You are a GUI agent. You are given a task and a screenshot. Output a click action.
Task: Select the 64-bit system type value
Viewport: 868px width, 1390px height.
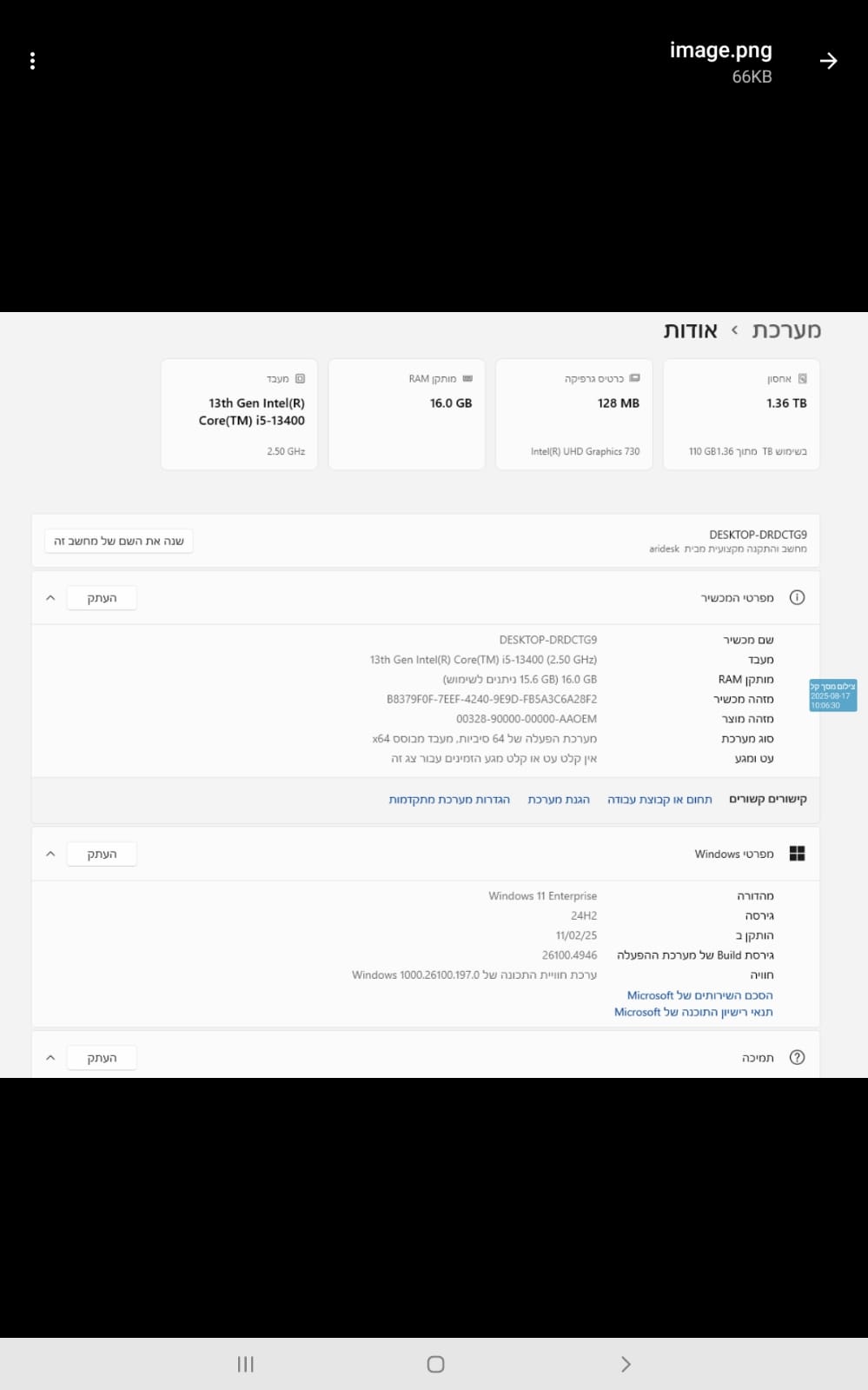point(485,739)
